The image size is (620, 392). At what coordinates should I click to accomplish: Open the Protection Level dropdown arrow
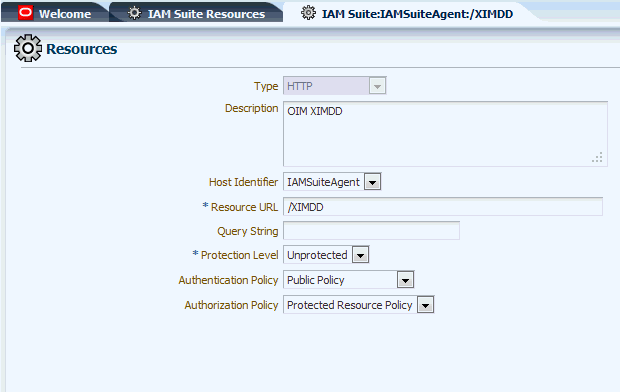(360, 255)
